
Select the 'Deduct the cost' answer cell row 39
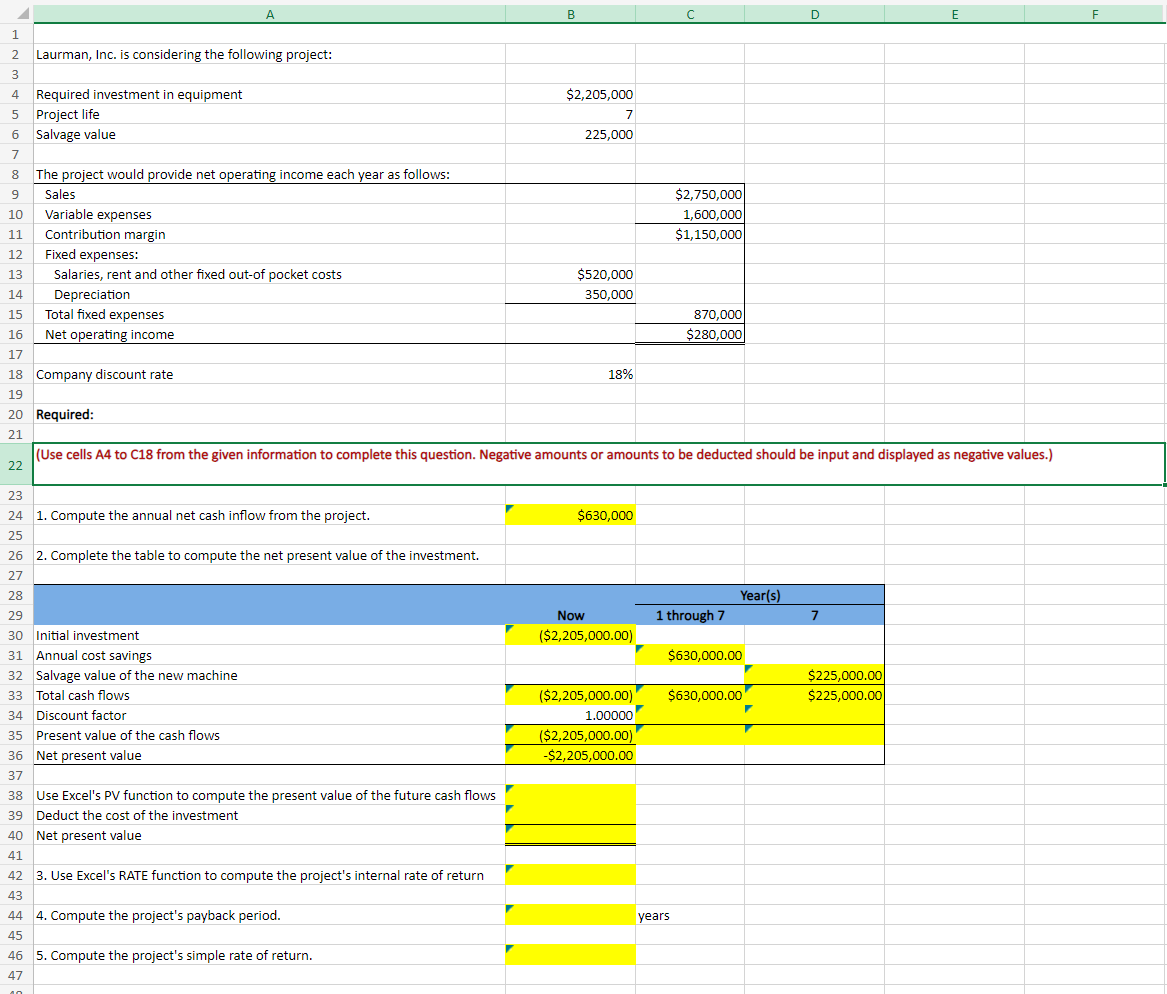[570, 815]
